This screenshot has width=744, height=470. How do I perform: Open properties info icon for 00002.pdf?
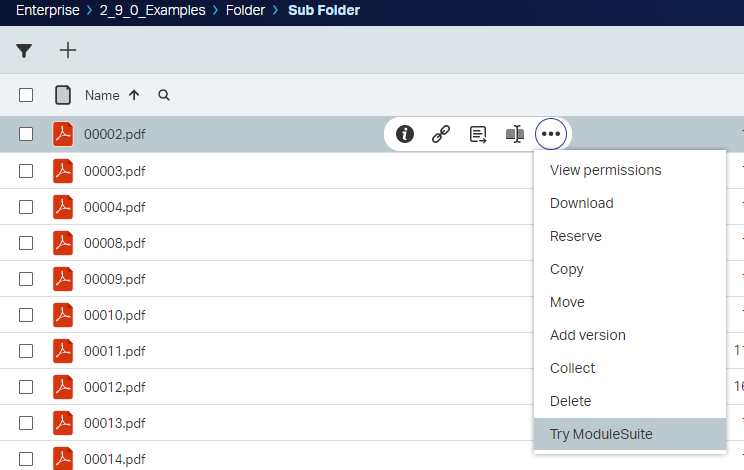pyautogui.click(x=405, y=134)
